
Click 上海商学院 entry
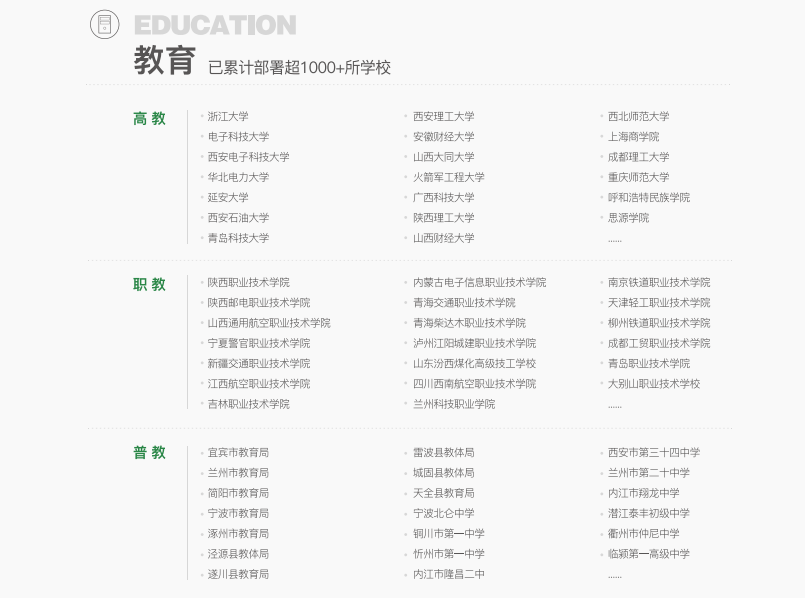tap(634, 137)
